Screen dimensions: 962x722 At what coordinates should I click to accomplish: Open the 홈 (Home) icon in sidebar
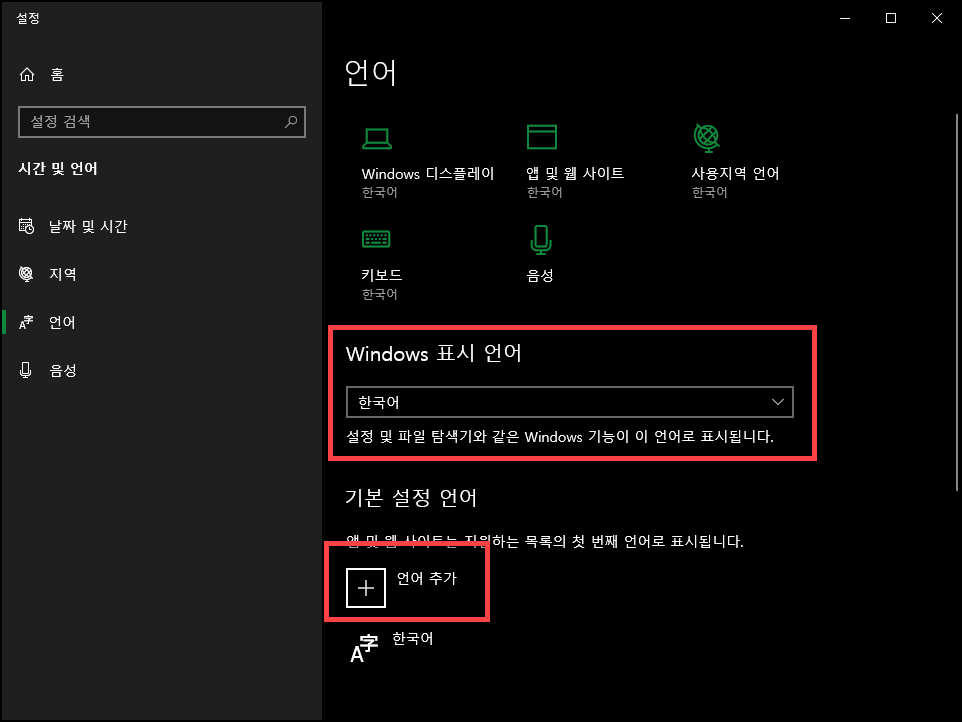27,74
